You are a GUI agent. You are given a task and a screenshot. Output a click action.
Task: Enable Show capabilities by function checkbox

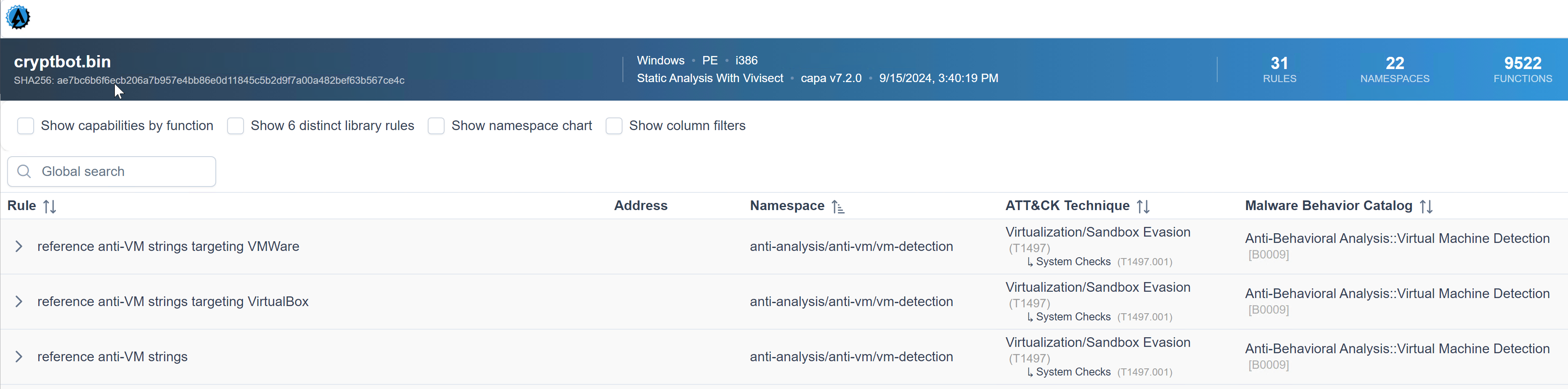click(x=26, y=125)
